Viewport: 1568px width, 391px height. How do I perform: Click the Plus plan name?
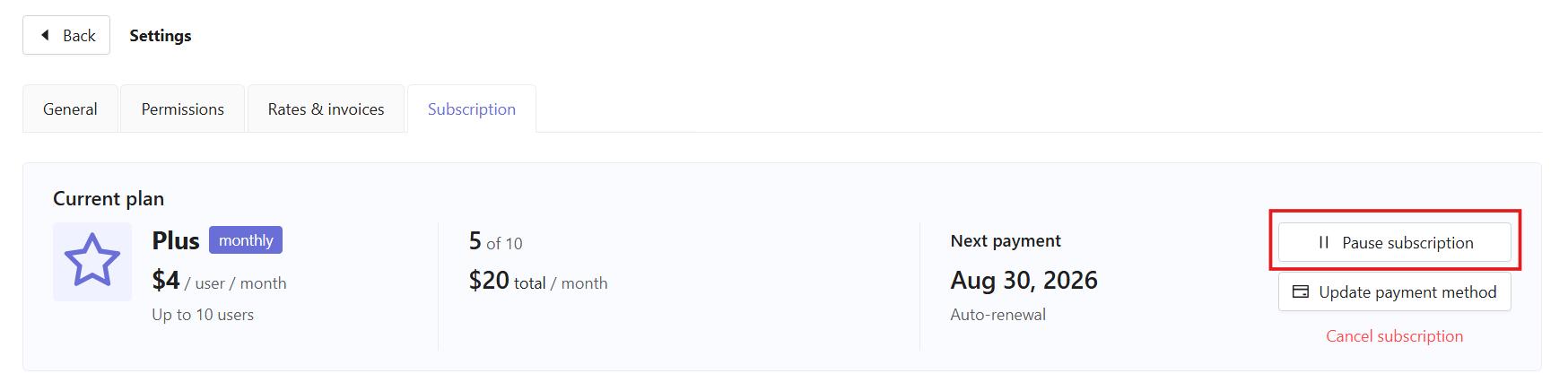[x=176, y=240]
